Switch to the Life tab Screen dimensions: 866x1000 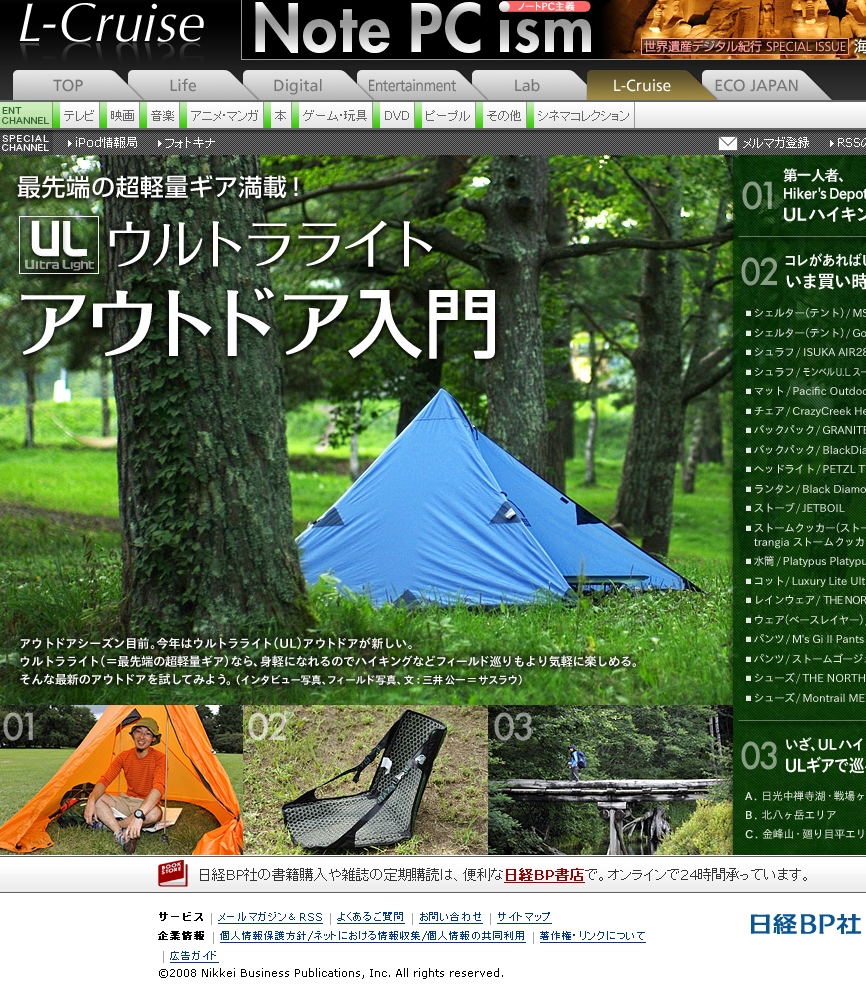183,85
